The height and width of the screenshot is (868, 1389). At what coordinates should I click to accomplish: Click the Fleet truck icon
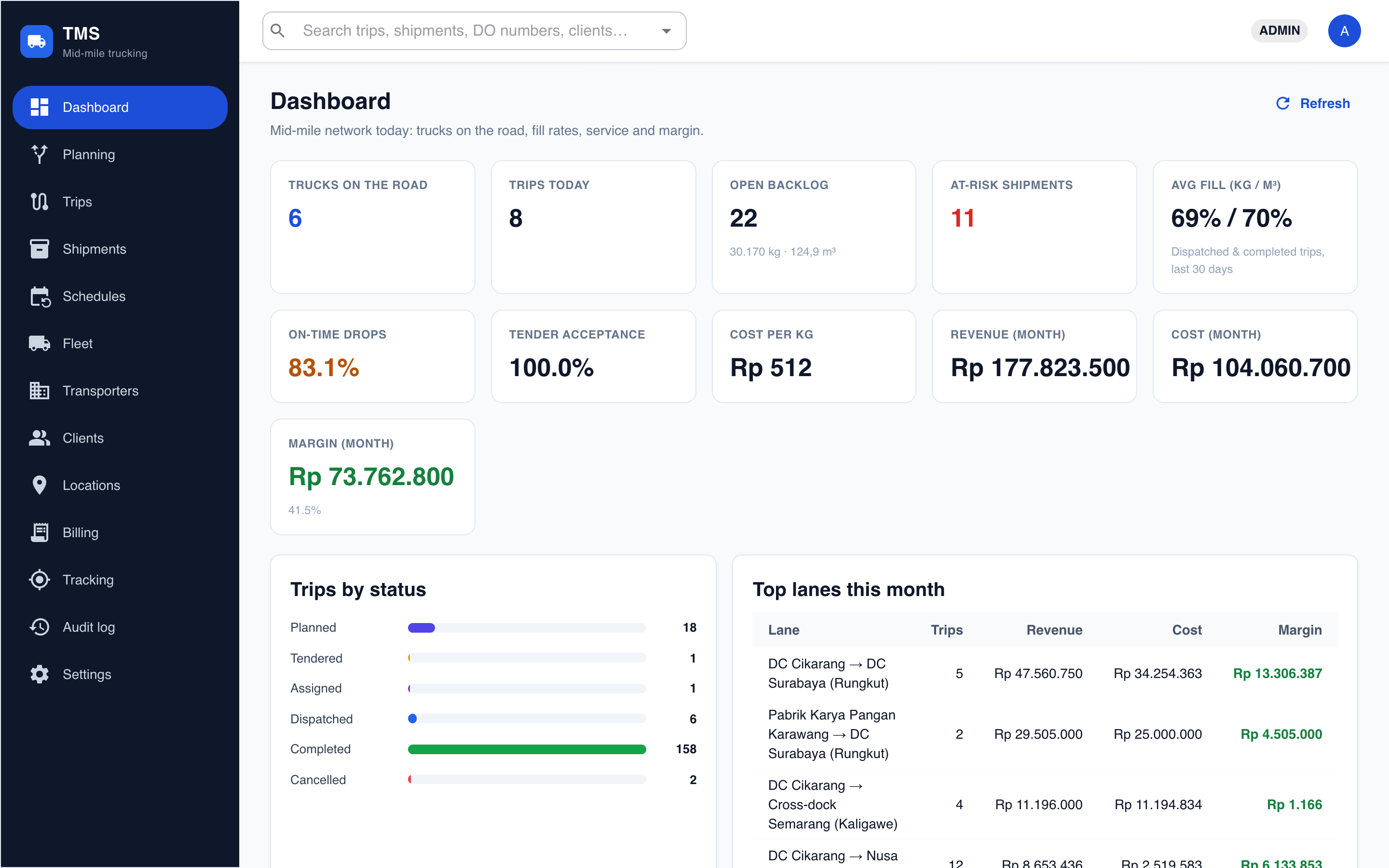tap(39, 343)
